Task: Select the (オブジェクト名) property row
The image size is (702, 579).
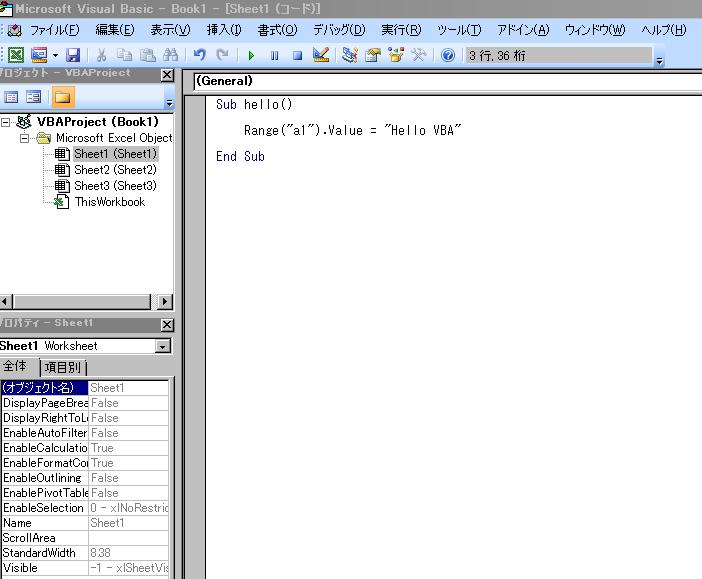Action: [x=85, y=387]
